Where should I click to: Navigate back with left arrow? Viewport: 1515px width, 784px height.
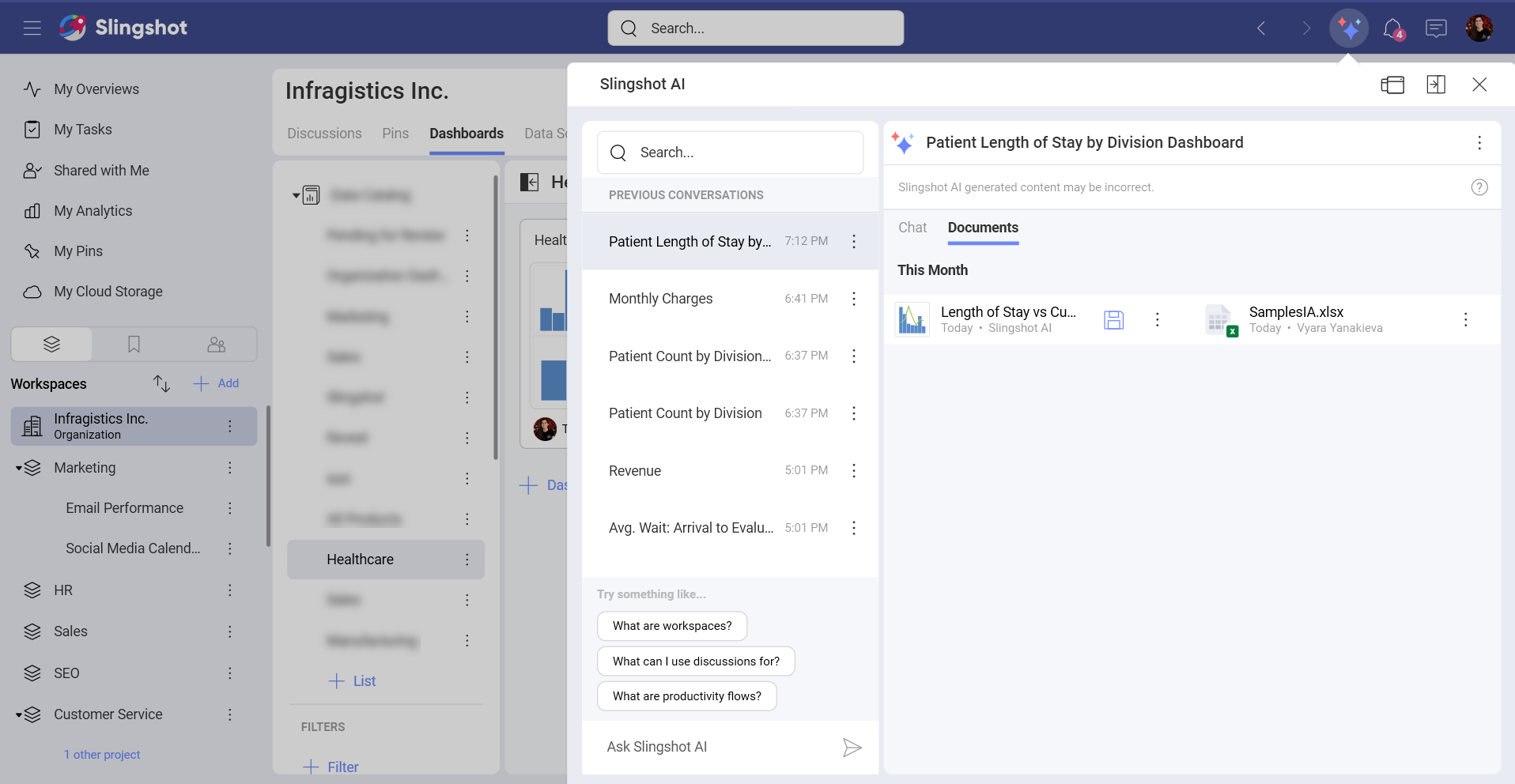pos(1261,28)
